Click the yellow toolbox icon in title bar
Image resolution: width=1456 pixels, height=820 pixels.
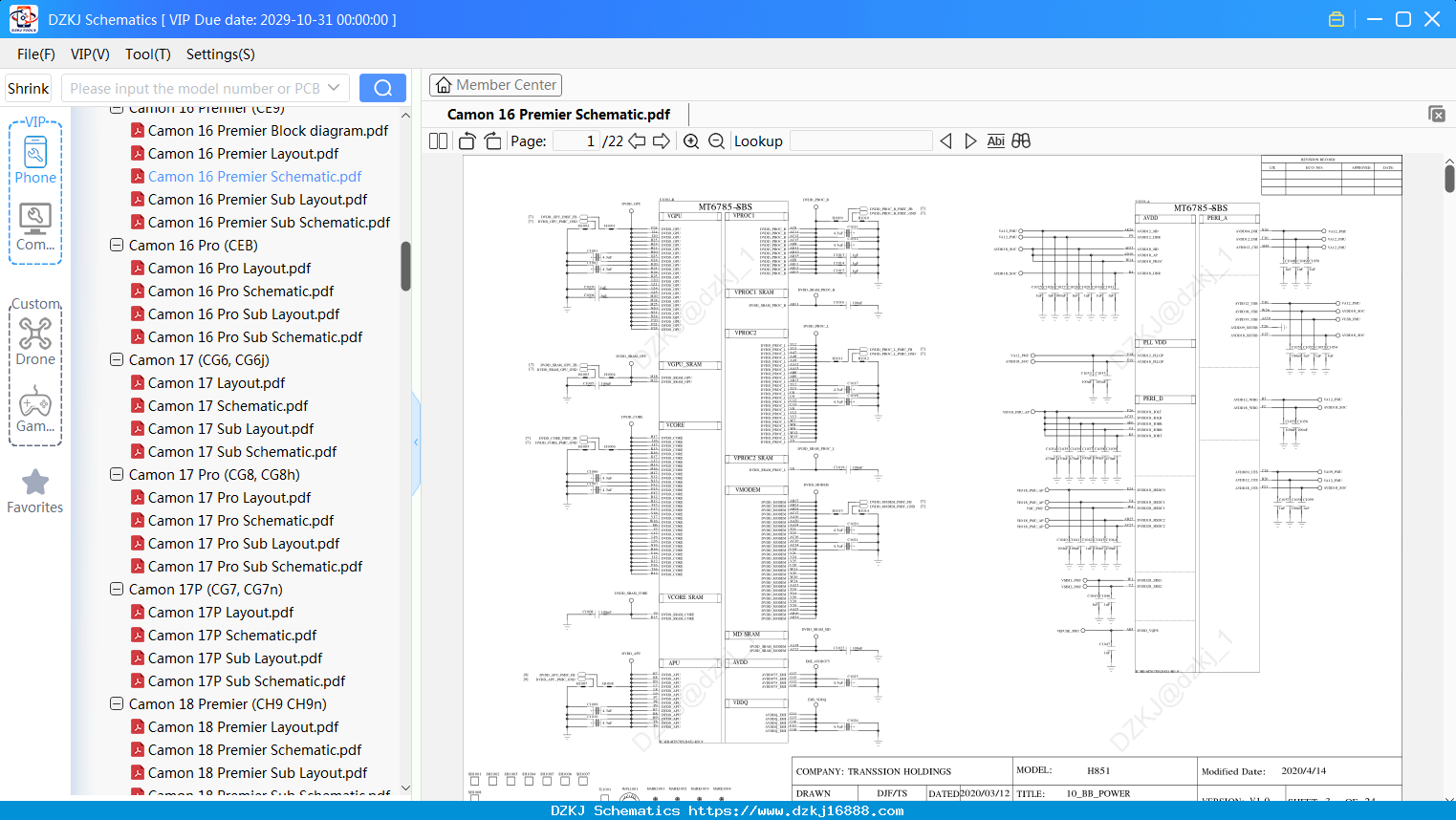1336,19
